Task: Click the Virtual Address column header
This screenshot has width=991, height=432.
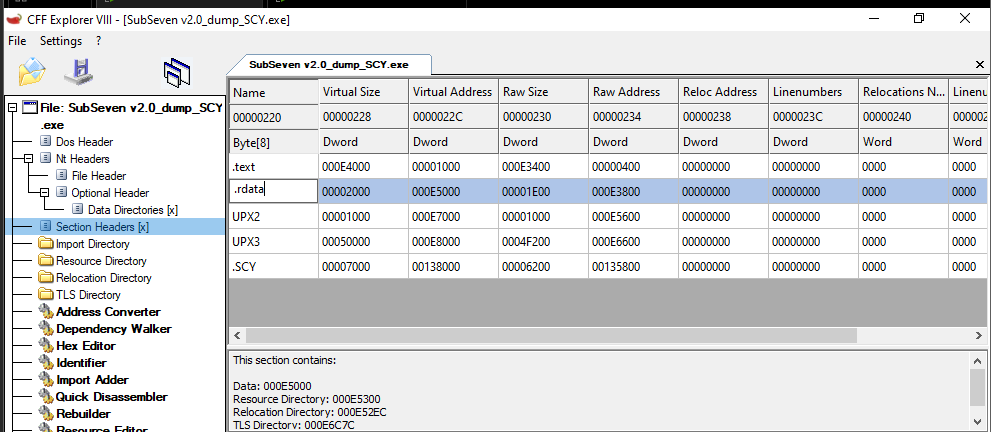Action: [x=452, y=92]
